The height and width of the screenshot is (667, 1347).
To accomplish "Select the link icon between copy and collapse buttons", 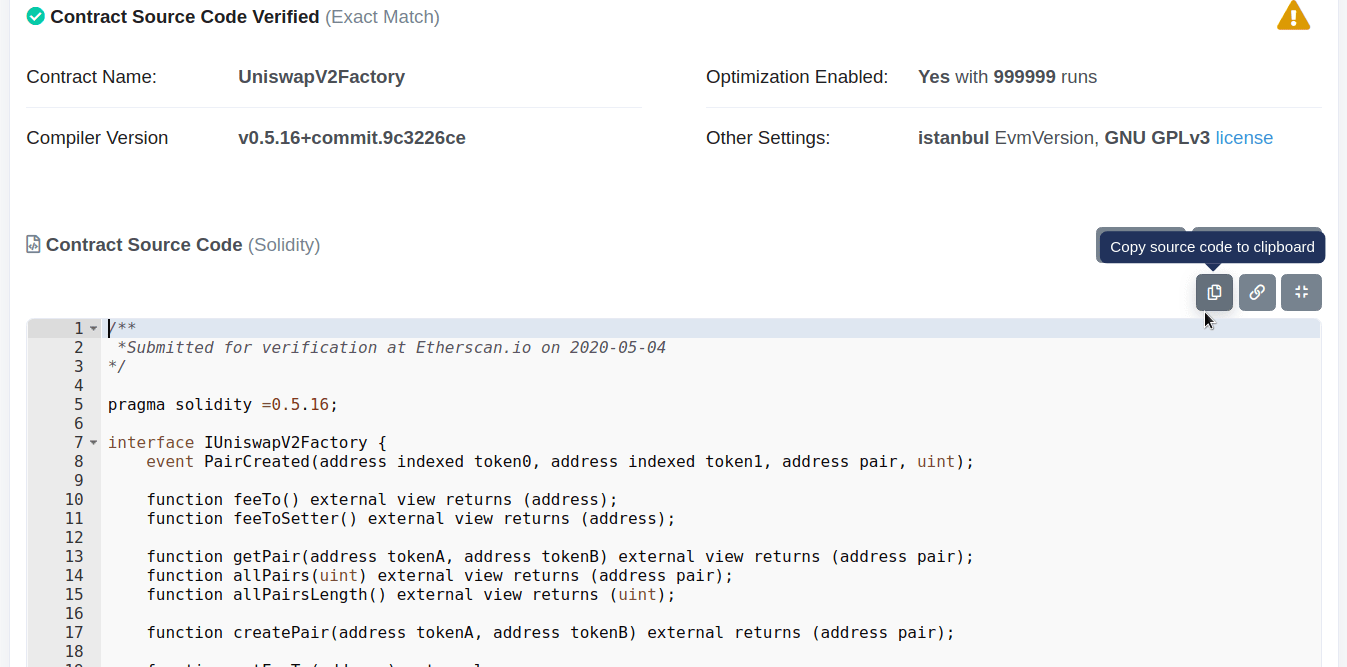I will pyautogui.click(x=1257, y=292).
